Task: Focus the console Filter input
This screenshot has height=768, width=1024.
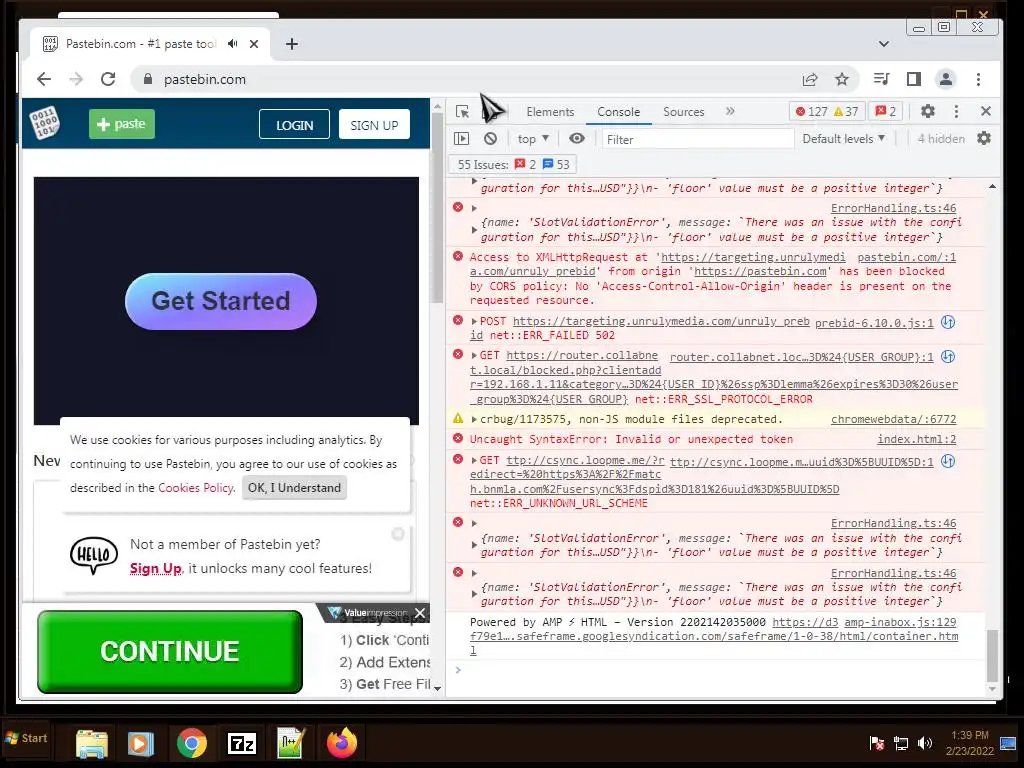Action: [x=697, y=139]
